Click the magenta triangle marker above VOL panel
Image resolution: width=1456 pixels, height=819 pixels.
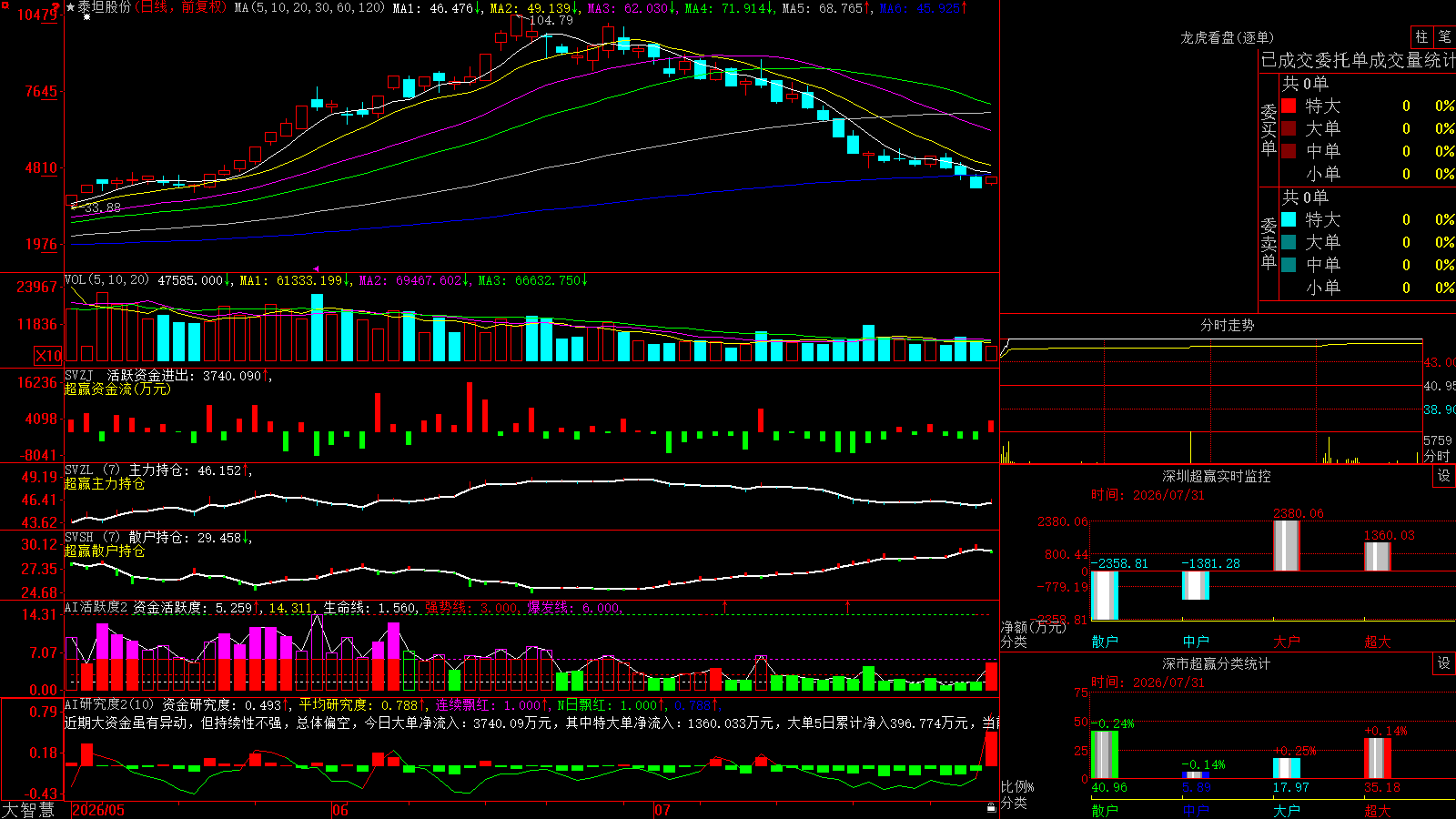point(316,268)
